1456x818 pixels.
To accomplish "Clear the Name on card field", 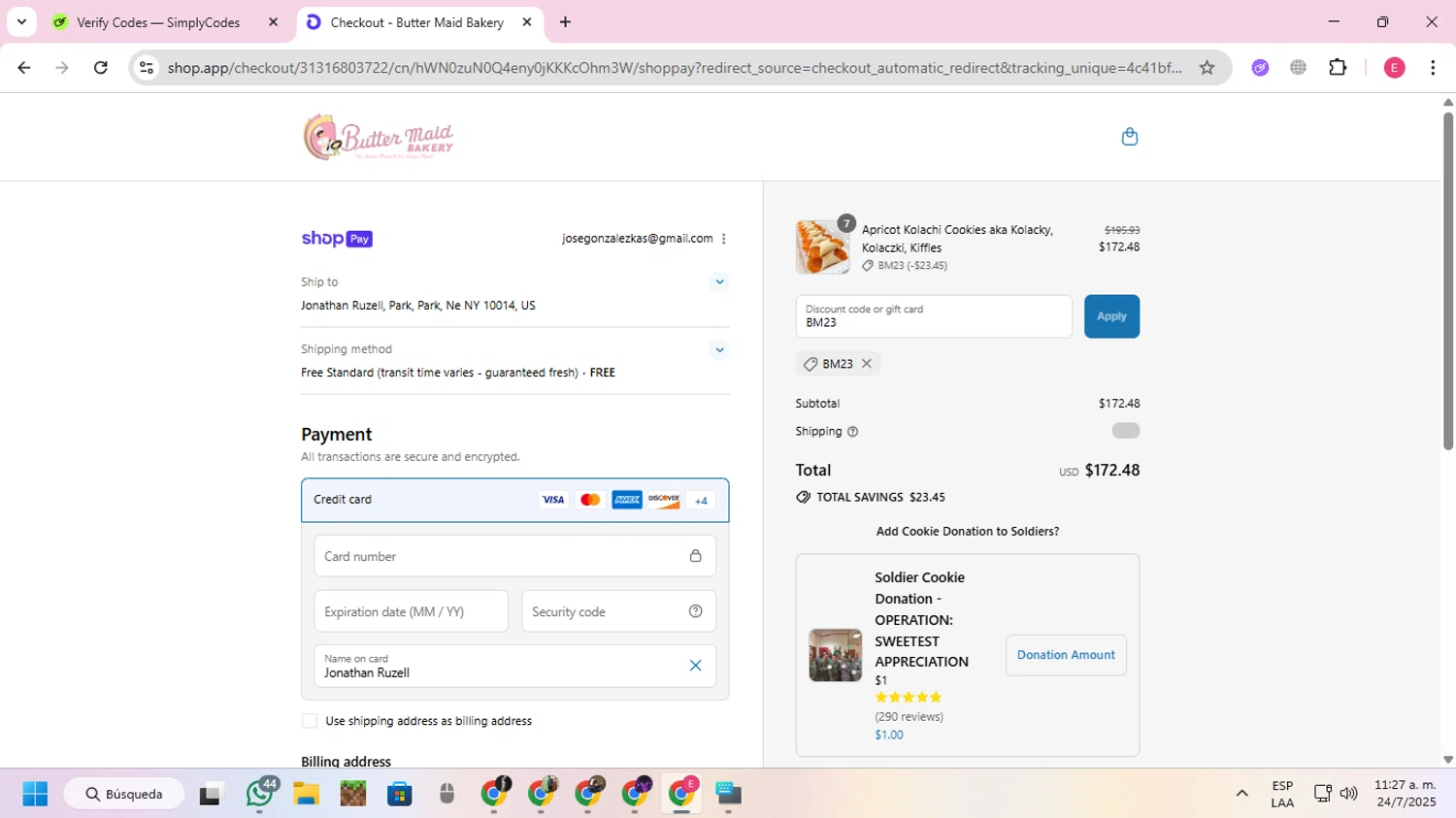I will [695, 666].
